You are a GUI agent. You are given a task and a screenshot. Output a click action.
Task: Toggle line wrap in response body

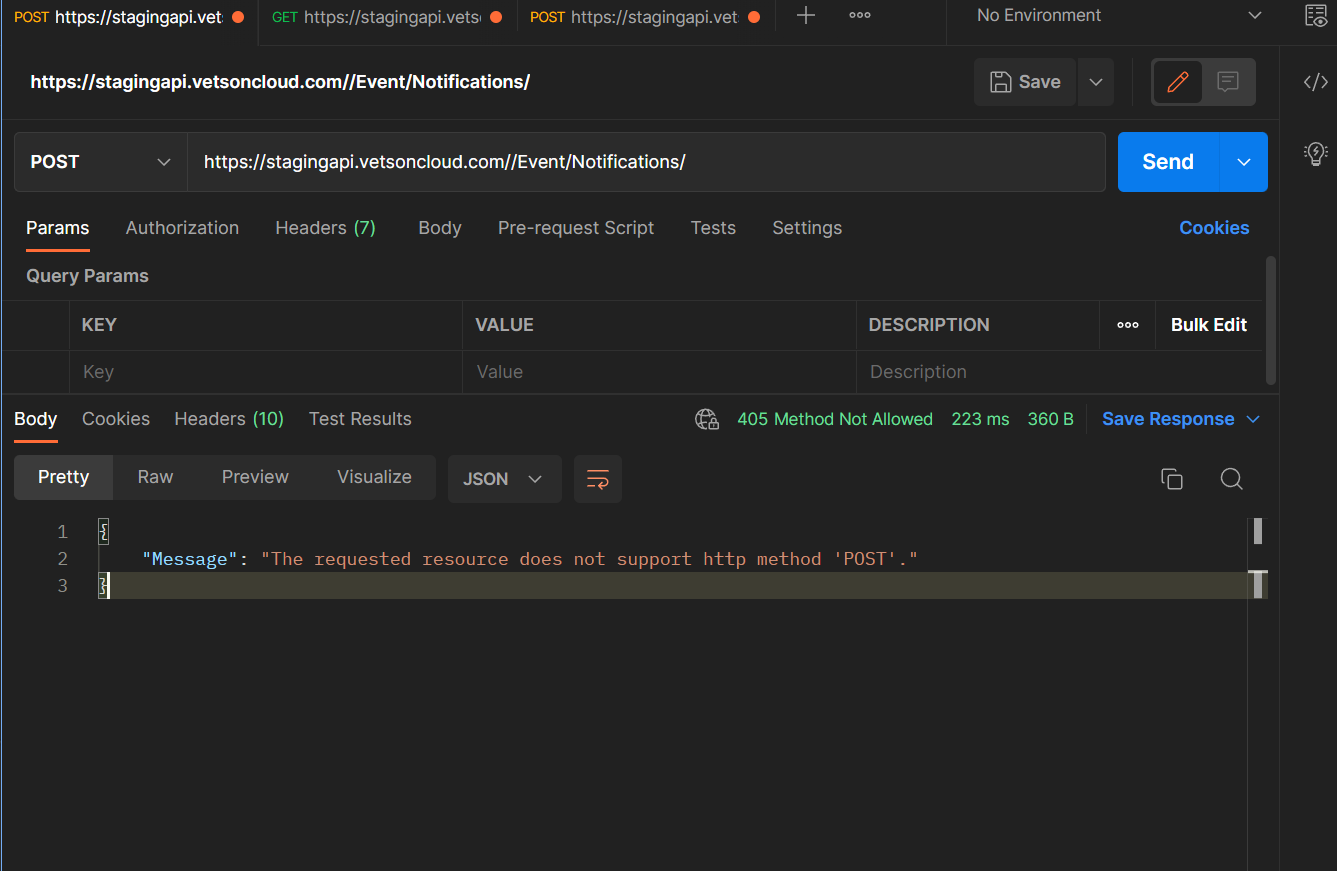point(597,479)
